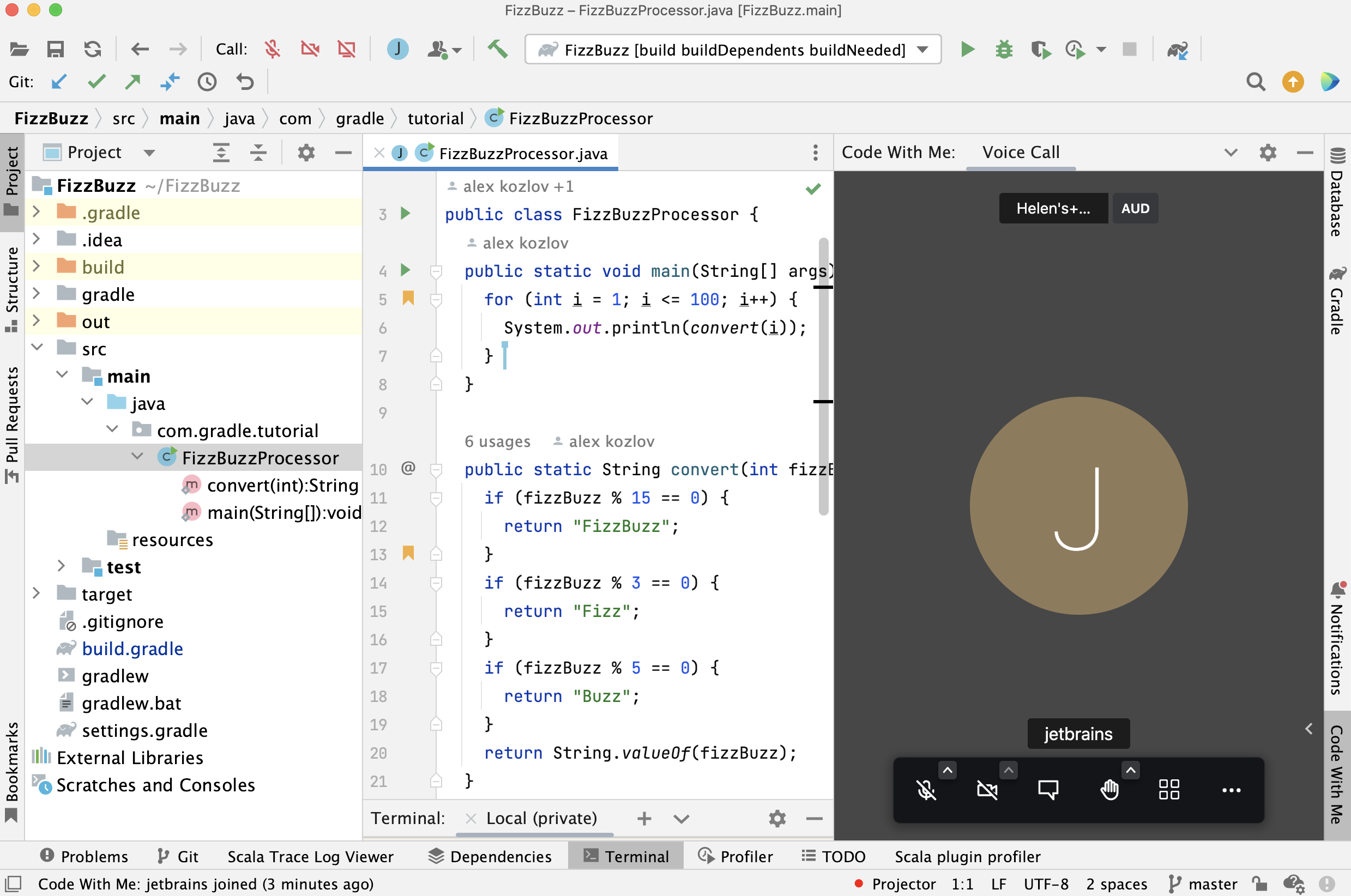Open the Problems tool window tab
Viewport: 1351px width, 896px height.
84,857
